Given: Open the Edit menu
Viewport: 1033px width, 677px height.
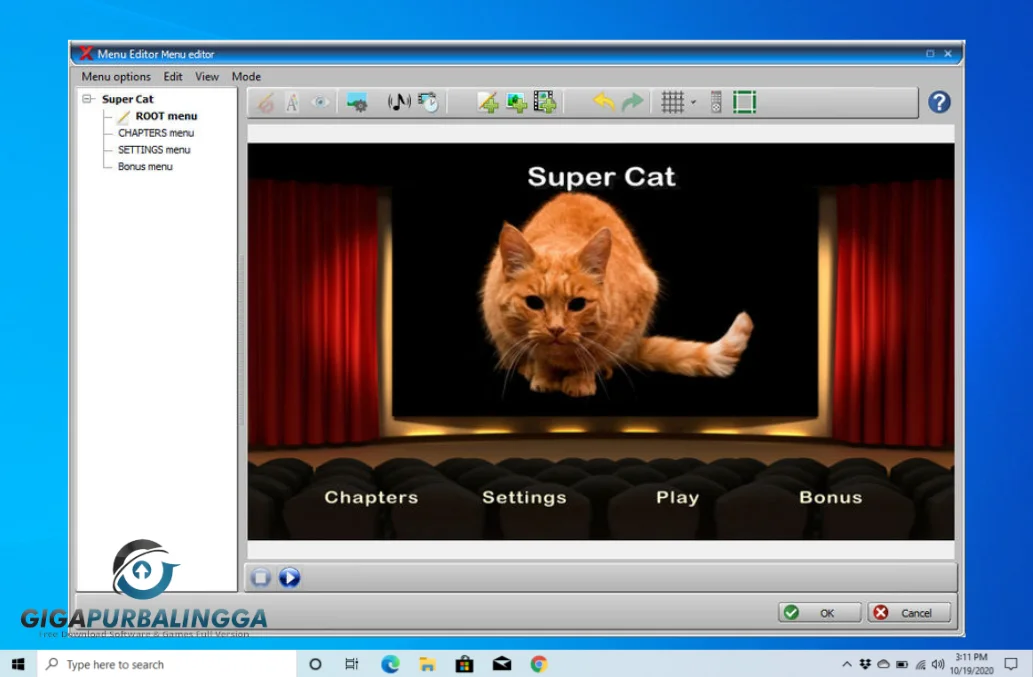Looking at the screenshot, I should pyautogui.click(x=173, y=76).
